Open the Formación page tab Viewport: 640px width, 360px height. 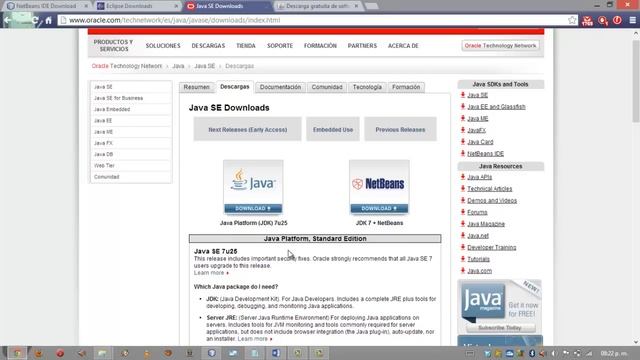(x=406, y=87)
